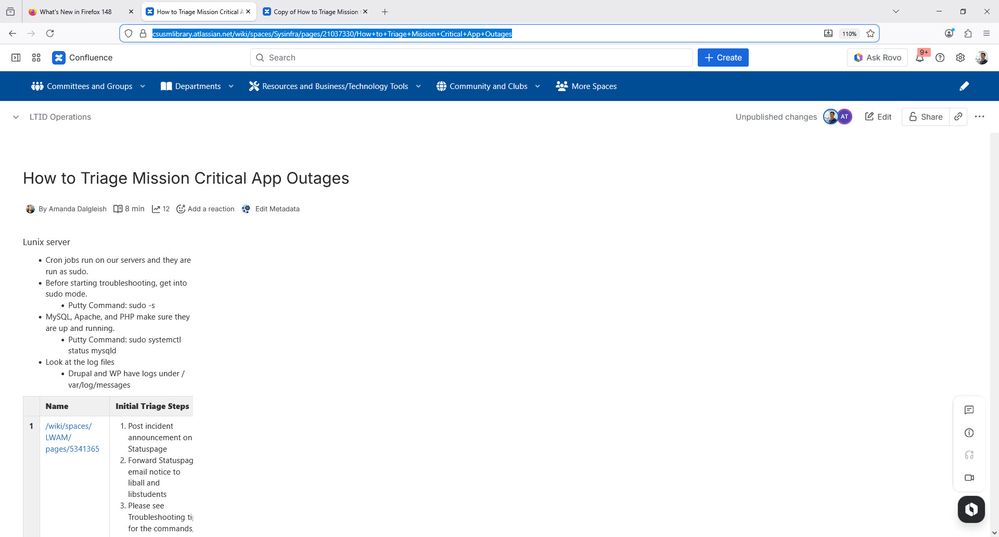Open the app switcher grid icon
999x537 pixels.
pos(36,57)
